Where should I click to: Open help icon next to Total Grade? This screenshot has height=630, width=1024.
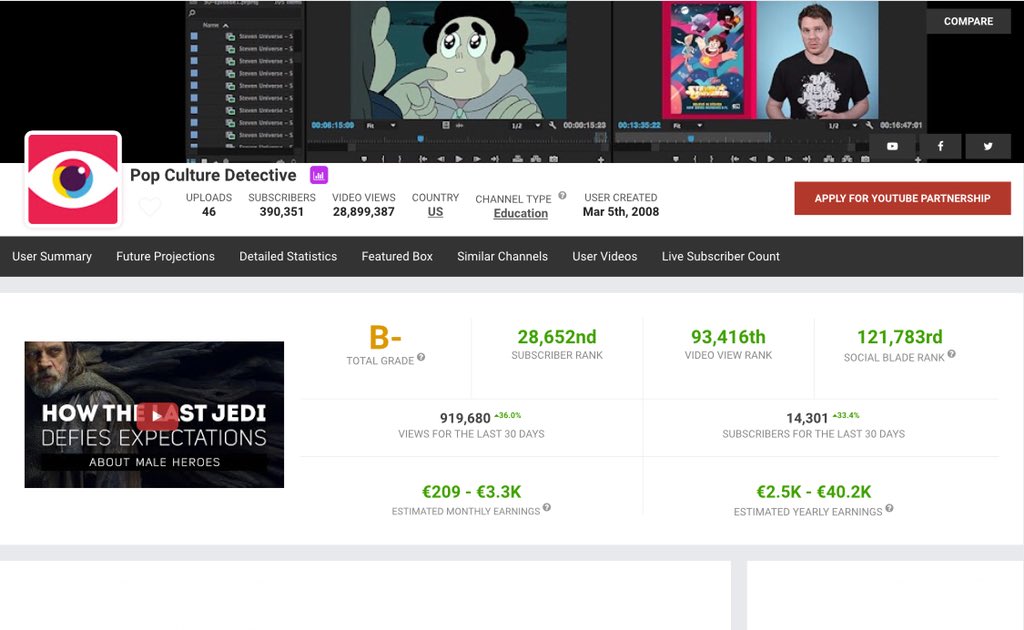coord(421,357)
